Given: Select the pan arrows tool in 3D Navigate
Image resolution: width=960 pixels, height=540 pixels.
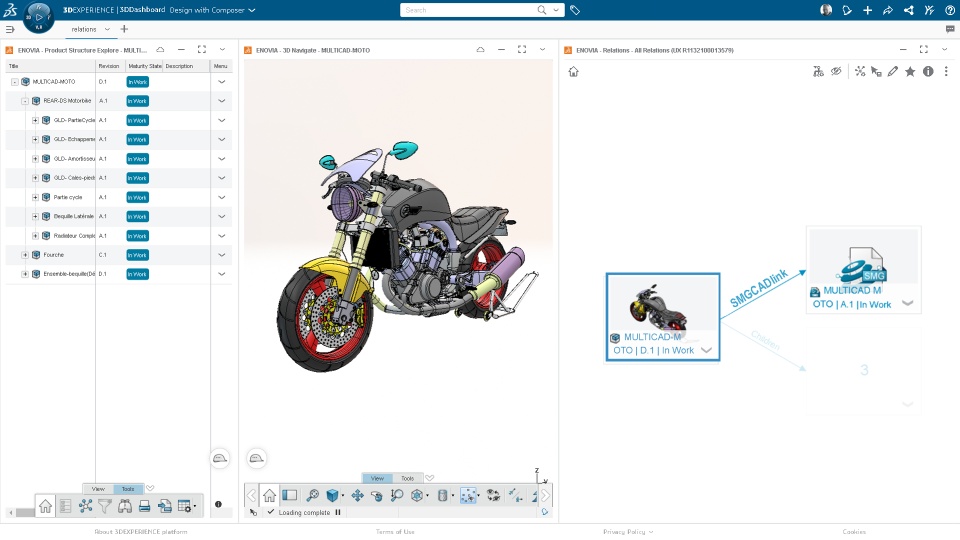Looking at the screenshot, I should tap(357, 495).
